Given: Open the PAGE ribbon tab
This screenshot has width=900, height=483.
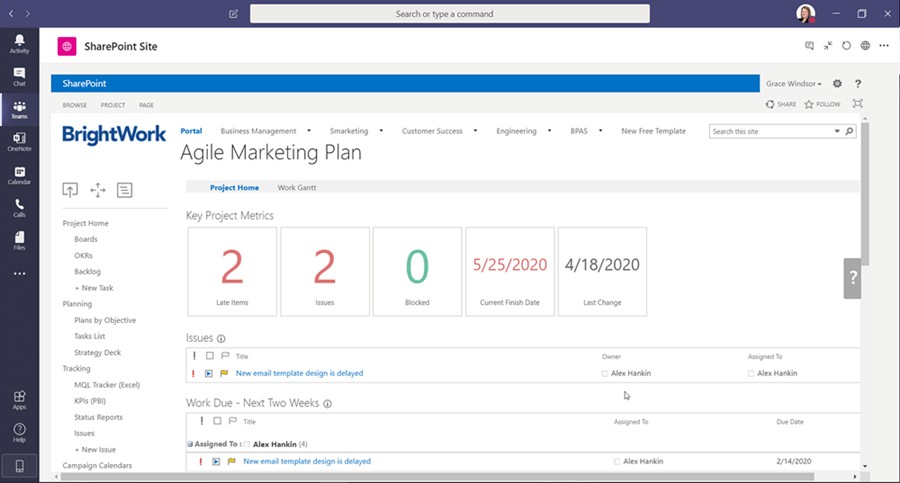Looking at the screenshot, I should point(146,105).
